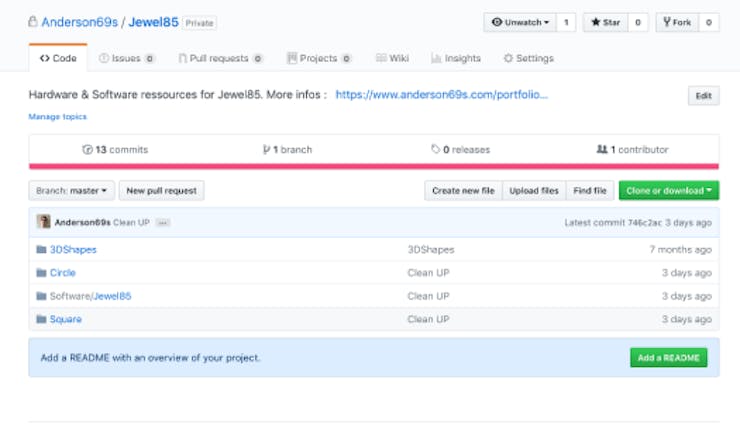Click the pink language bar
740x438 pixels.
pos(374,166)
